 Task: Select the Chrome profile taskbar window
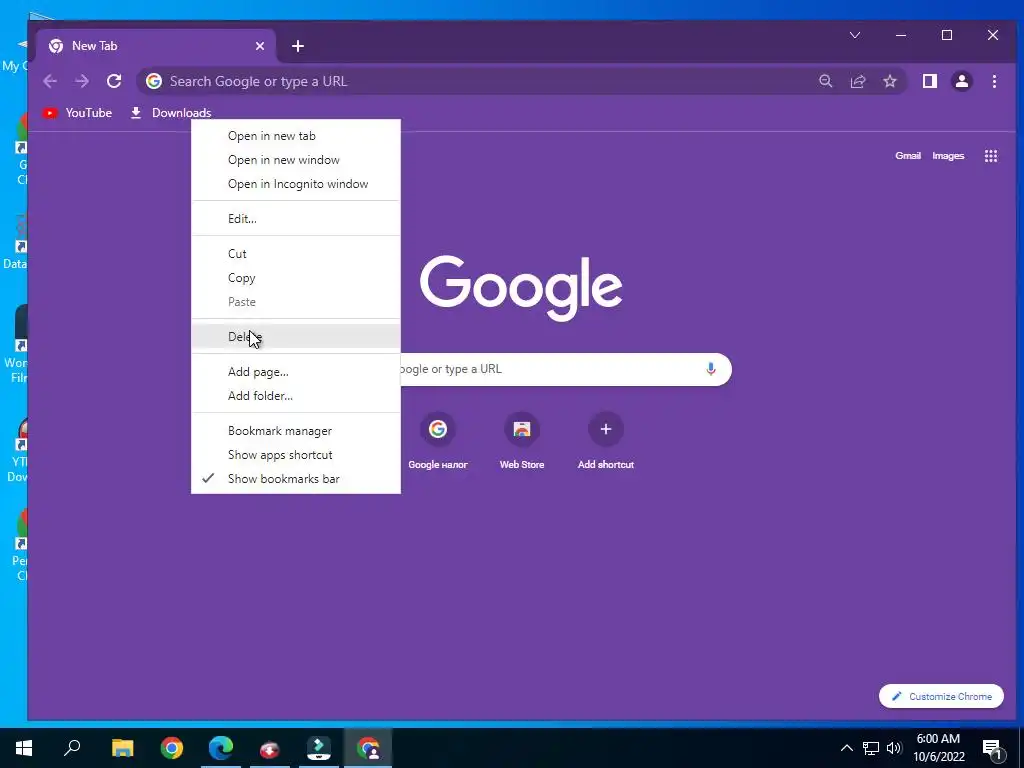pos(368,748)
